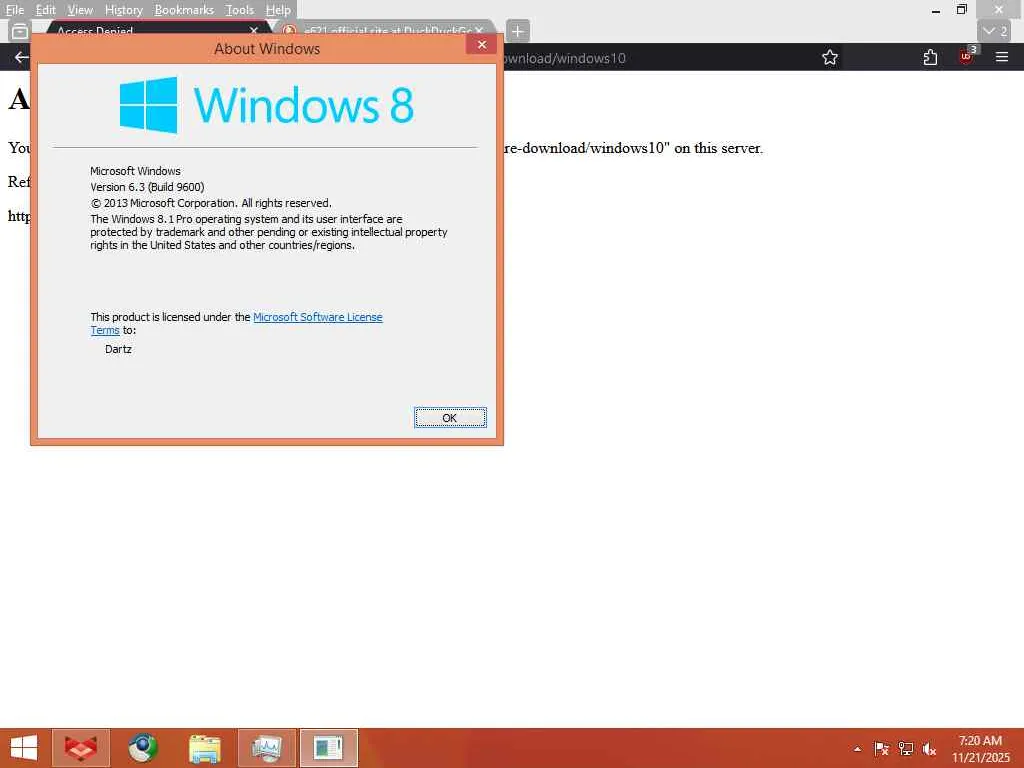
Task: Open the History menu in the browser
Action: click(x=123, y=10)
